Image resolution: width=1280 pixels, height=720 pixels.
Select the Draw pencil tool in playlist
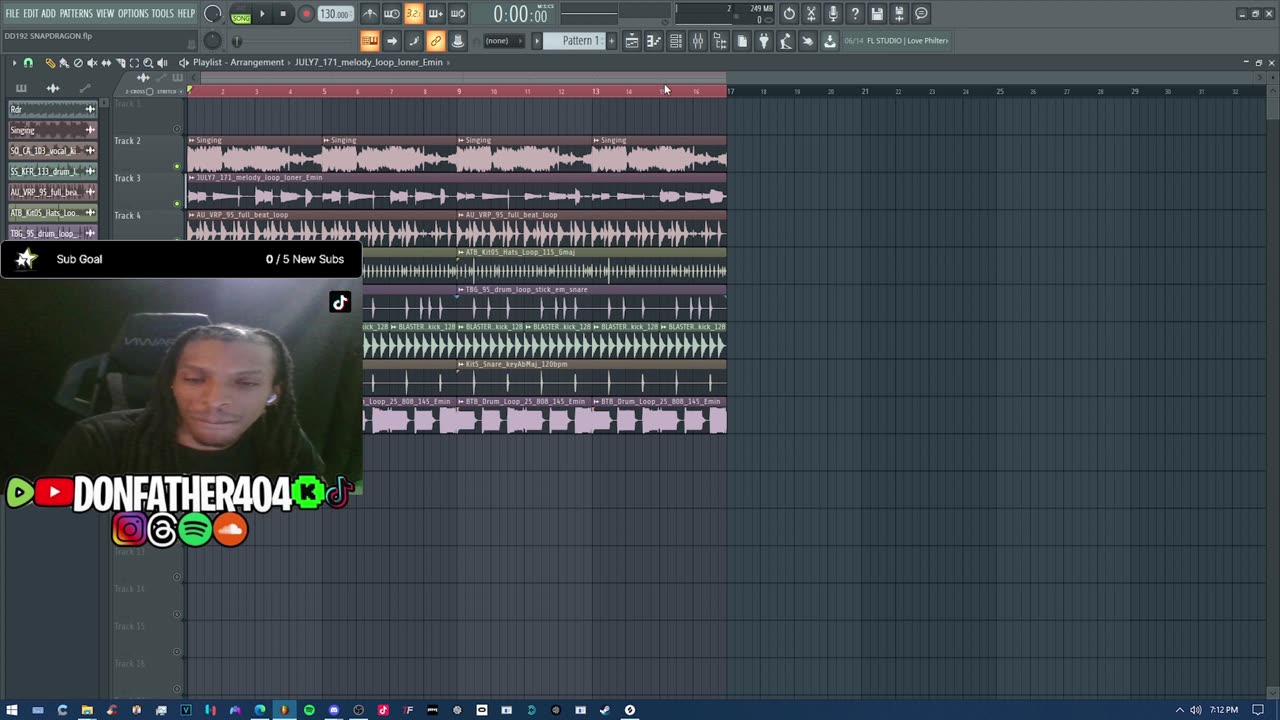[x=50, y=63]
